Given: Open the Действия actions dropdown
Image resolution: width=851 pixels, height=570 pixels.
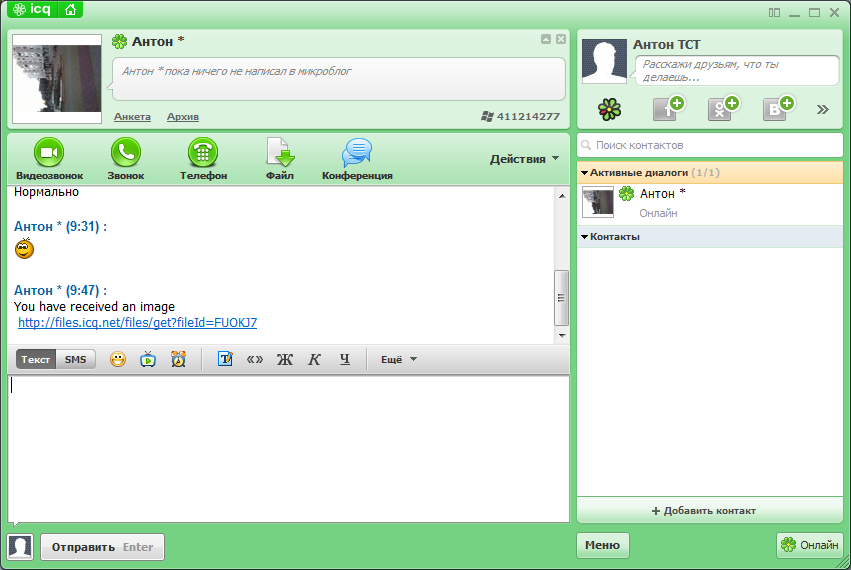Looking at the screenshot, I should (x=524, y=159).
